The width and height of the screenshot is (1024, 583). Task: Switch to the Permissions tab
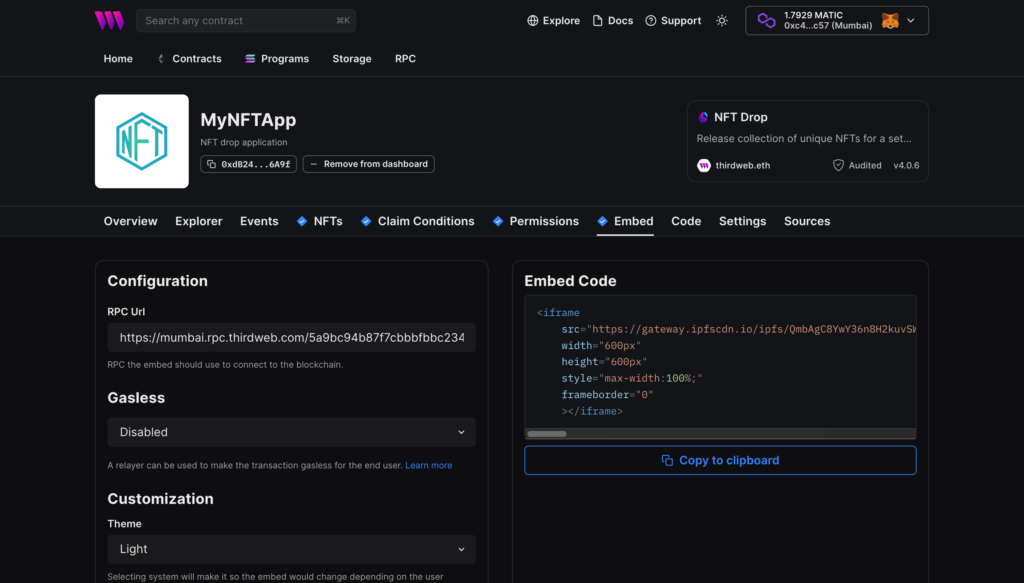coord(536,221)
